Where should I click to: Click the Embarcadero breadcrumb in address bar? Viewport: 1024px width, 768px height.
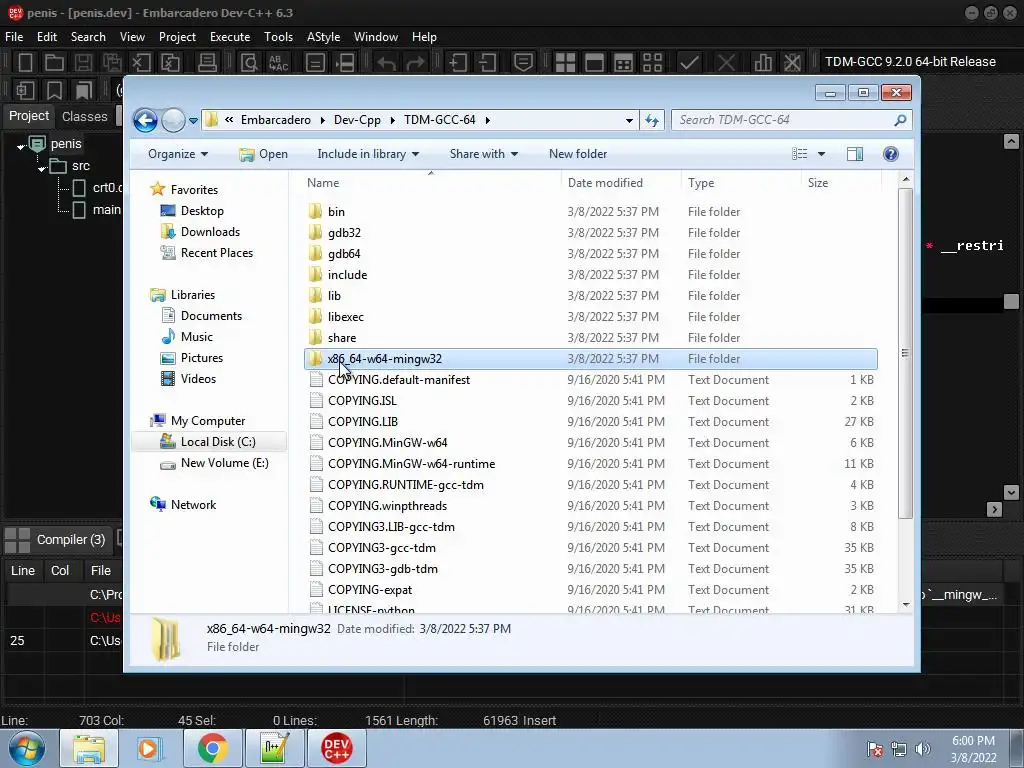(276, 120)
